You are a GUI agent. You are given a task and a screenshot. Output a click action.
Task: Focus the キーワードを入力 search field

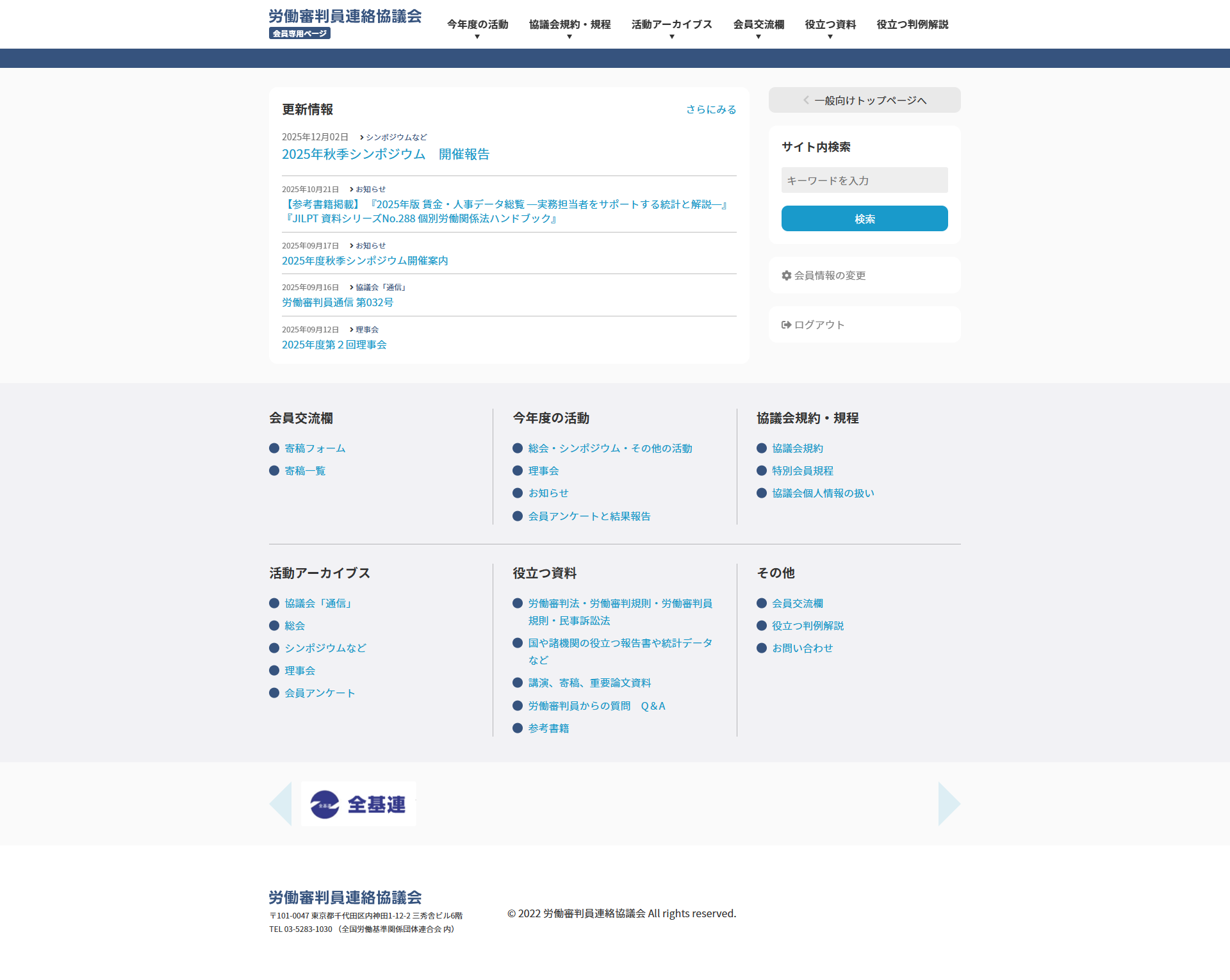coord(864,181)
